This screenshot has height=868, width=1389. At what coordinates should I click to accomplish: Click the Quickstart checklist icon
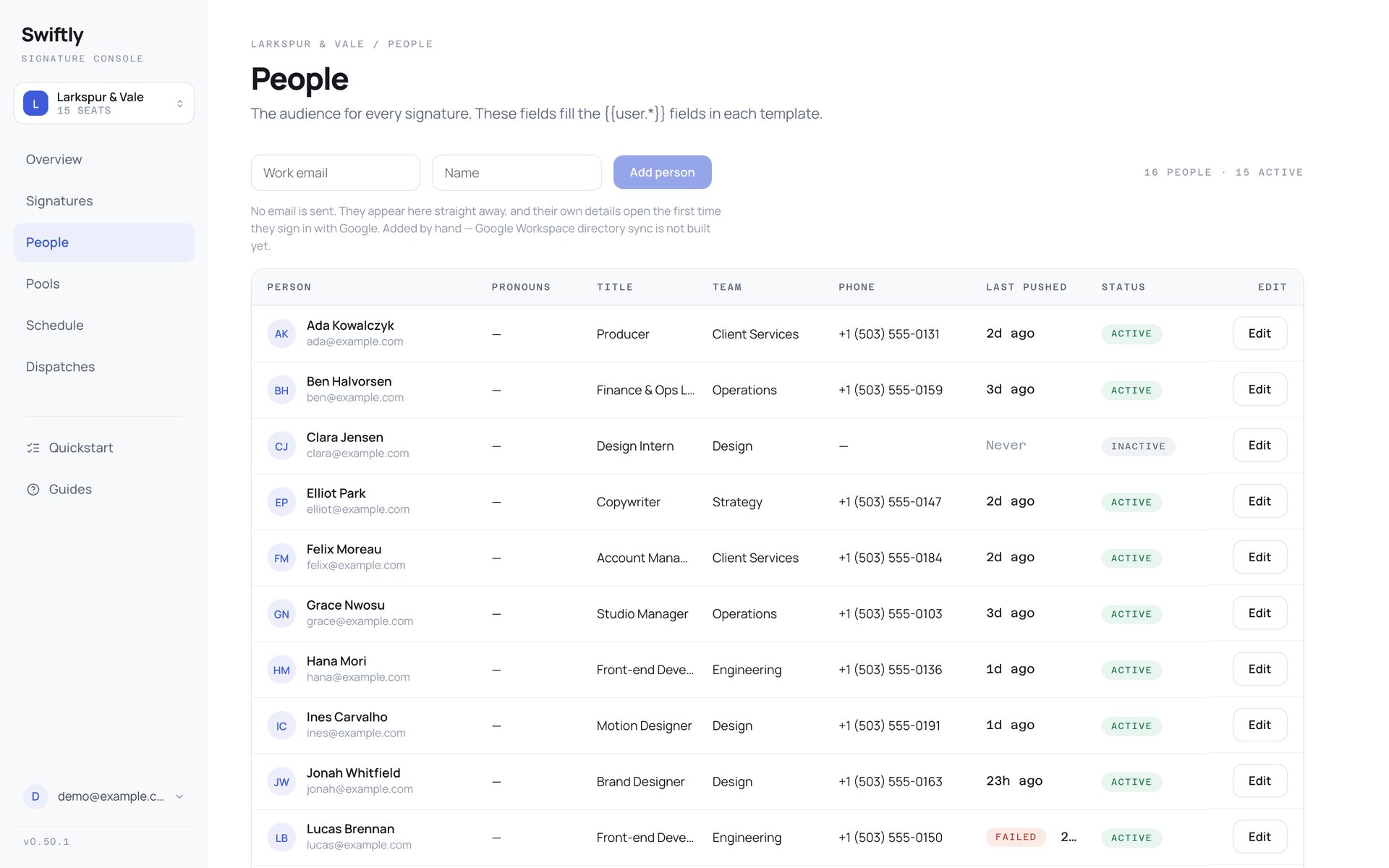pos(33,448)
